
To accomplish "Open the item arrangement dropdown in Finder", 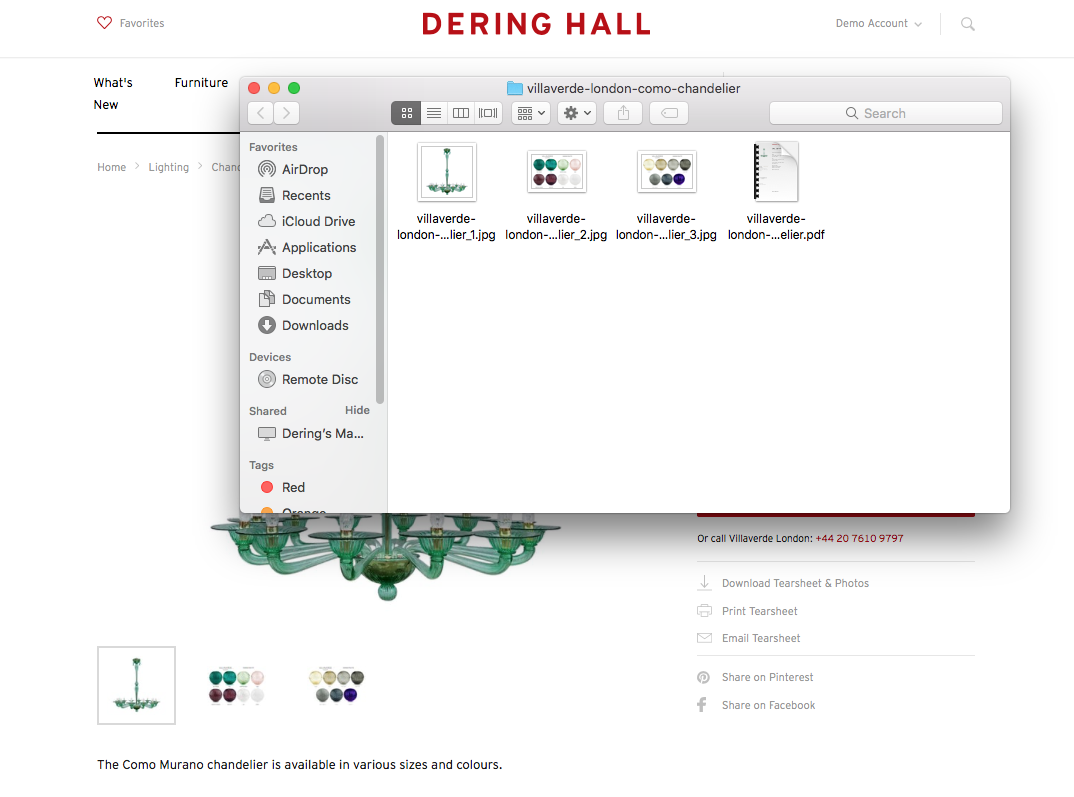I will click(x=531, y=113).
